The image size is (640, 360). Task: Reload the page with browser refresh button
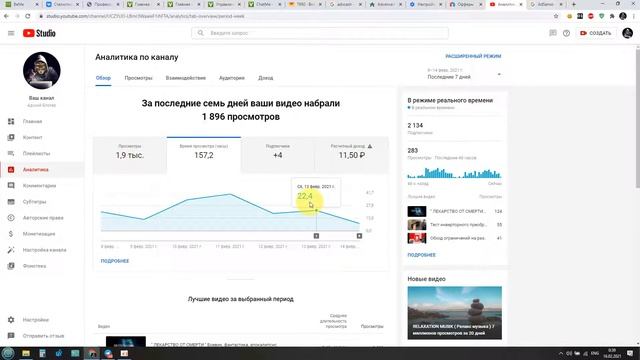[x=27, y=16]
